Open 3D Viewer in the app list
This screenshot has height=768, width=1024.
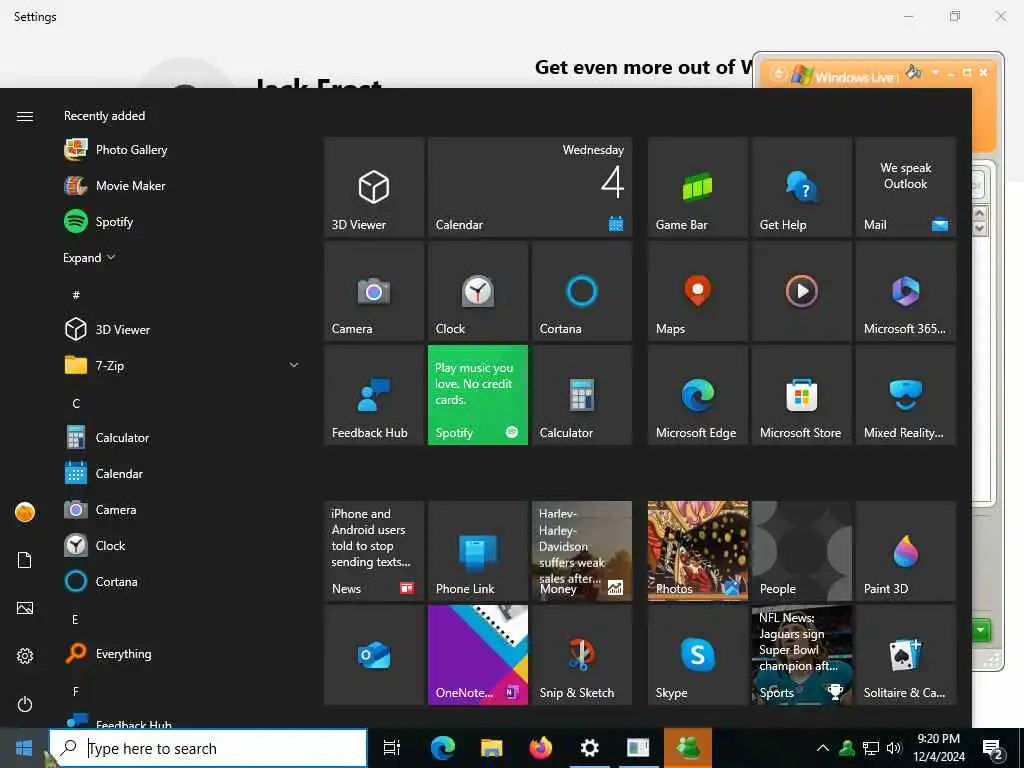(x=182, y=329)
